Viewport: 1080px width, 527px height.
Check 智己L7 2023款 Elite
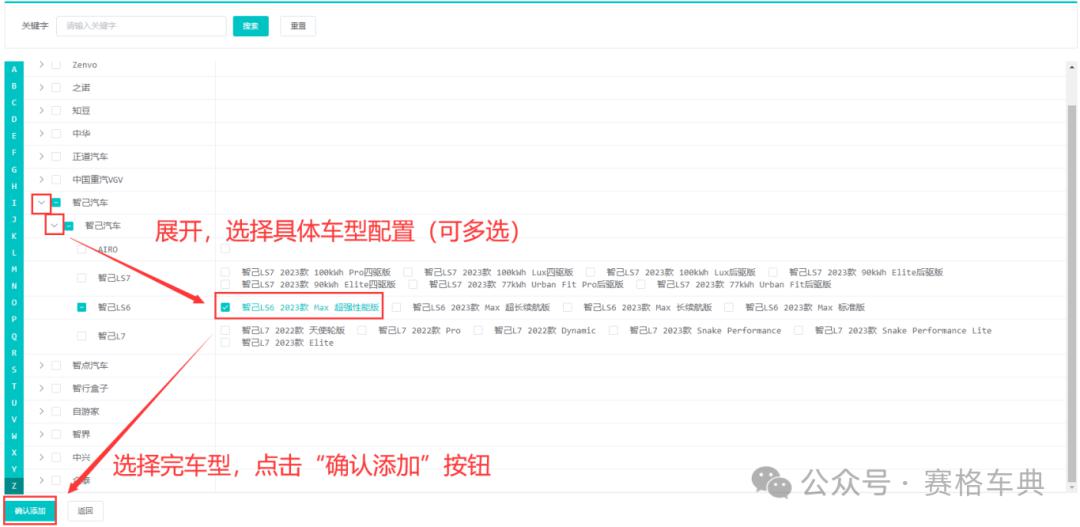click(225, 342)
